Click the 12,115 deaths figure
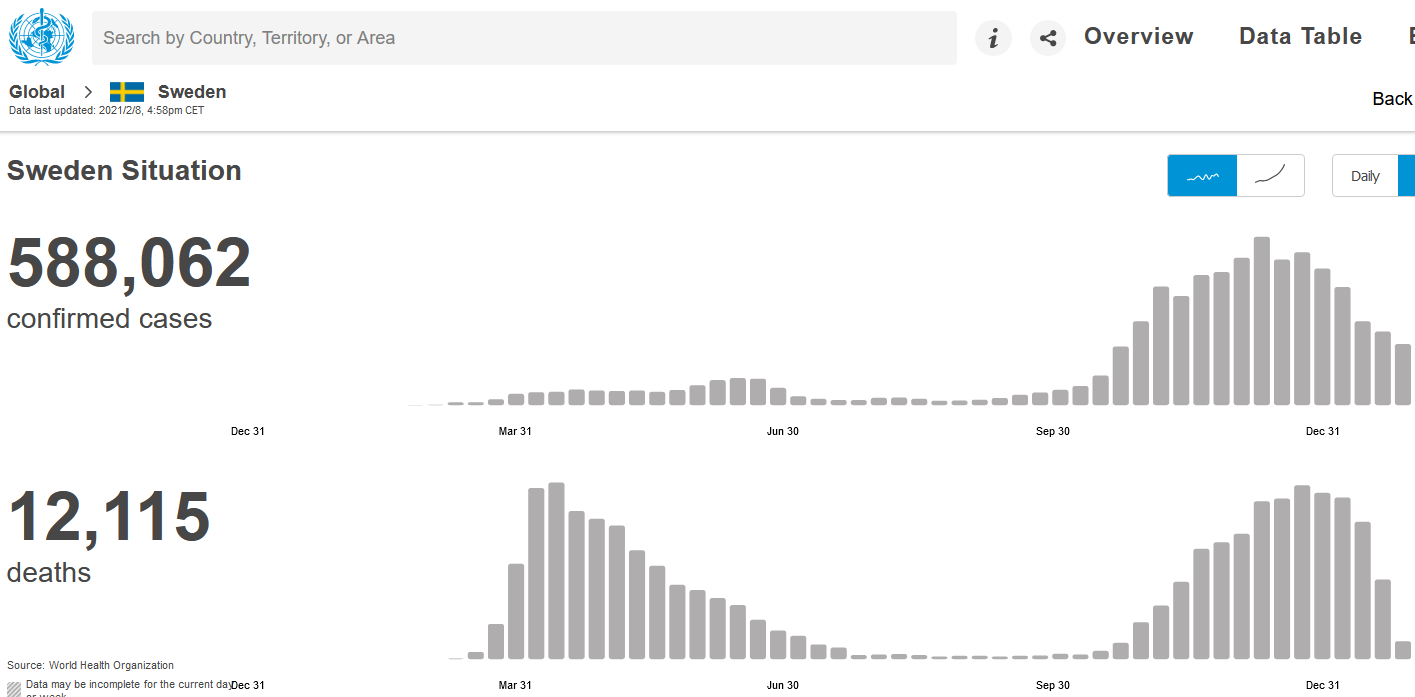 109,517
